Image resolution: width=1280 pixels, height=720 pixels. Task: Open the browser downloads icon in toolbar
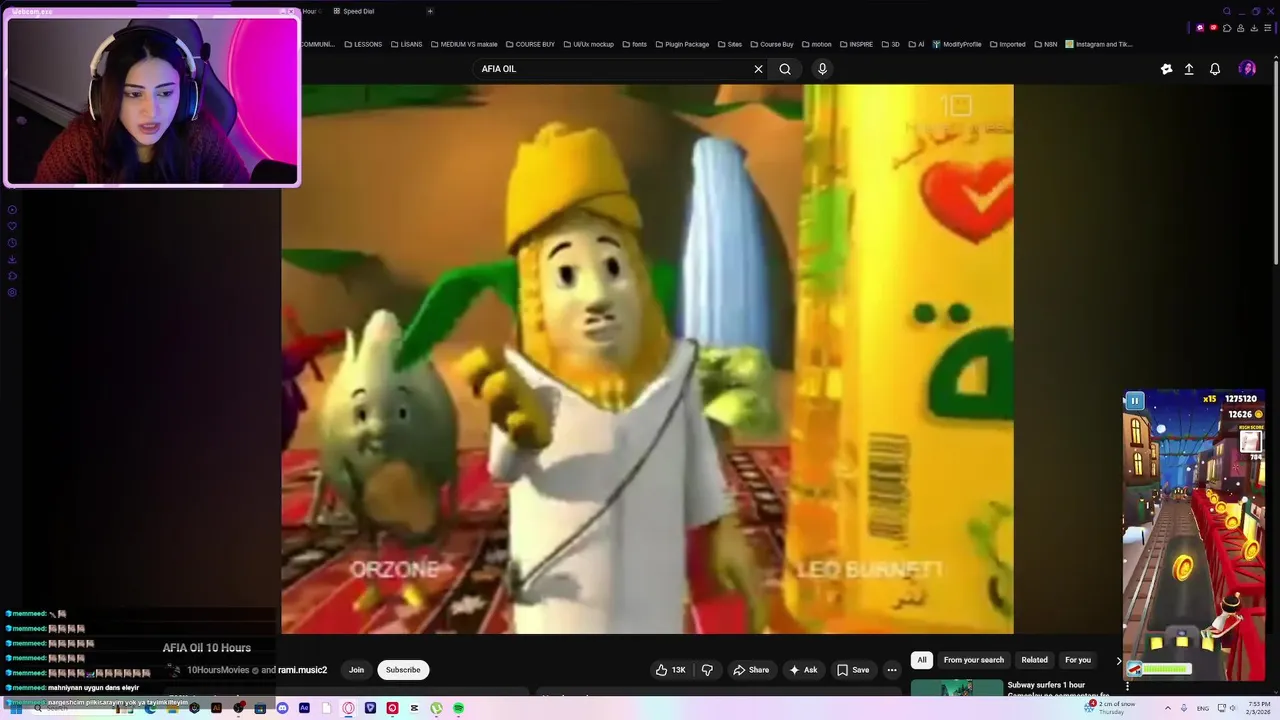click(1254, 28)
